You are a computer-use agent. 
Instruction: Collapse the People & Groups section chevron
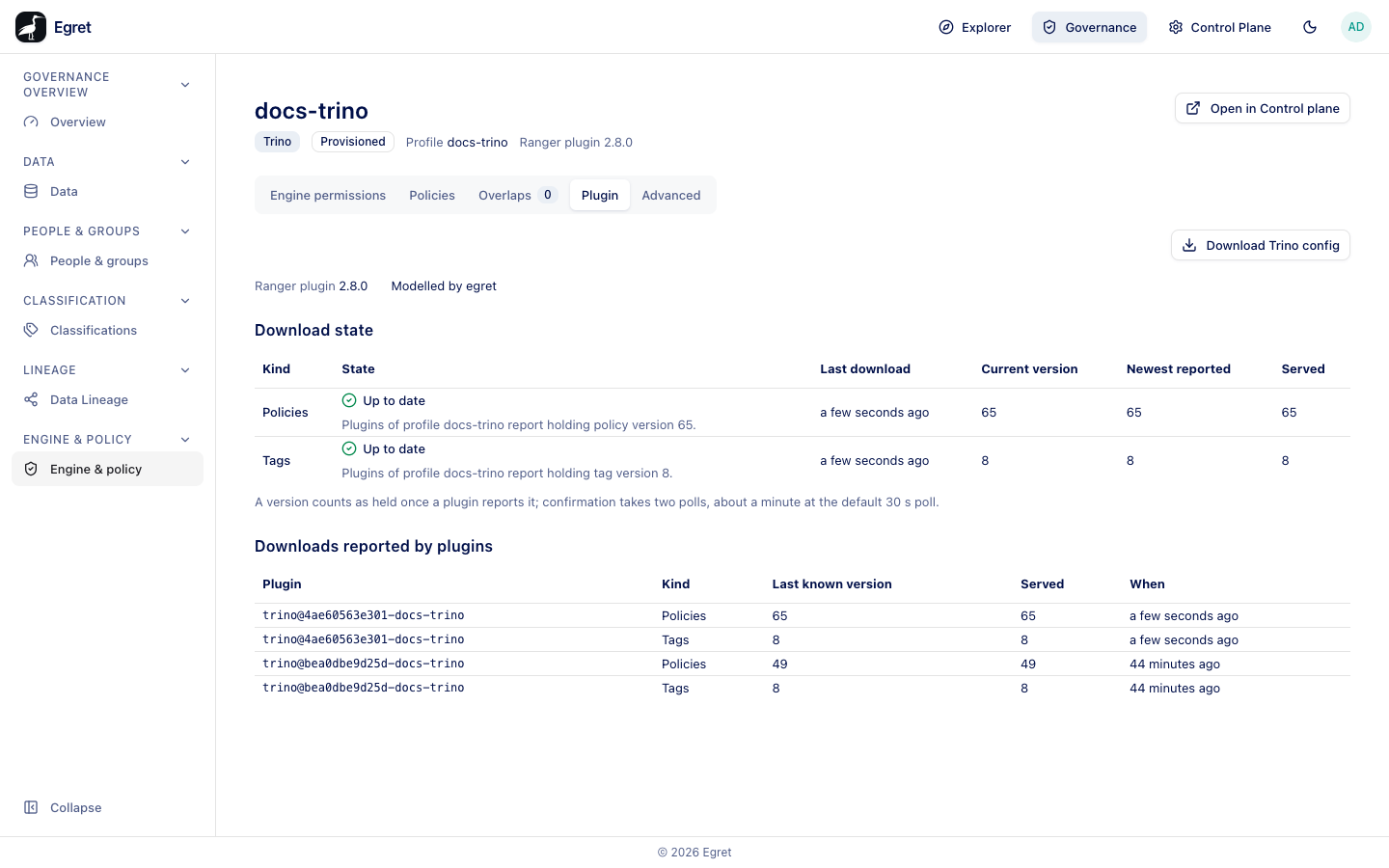pyautogui.click(x=185, y=231)
